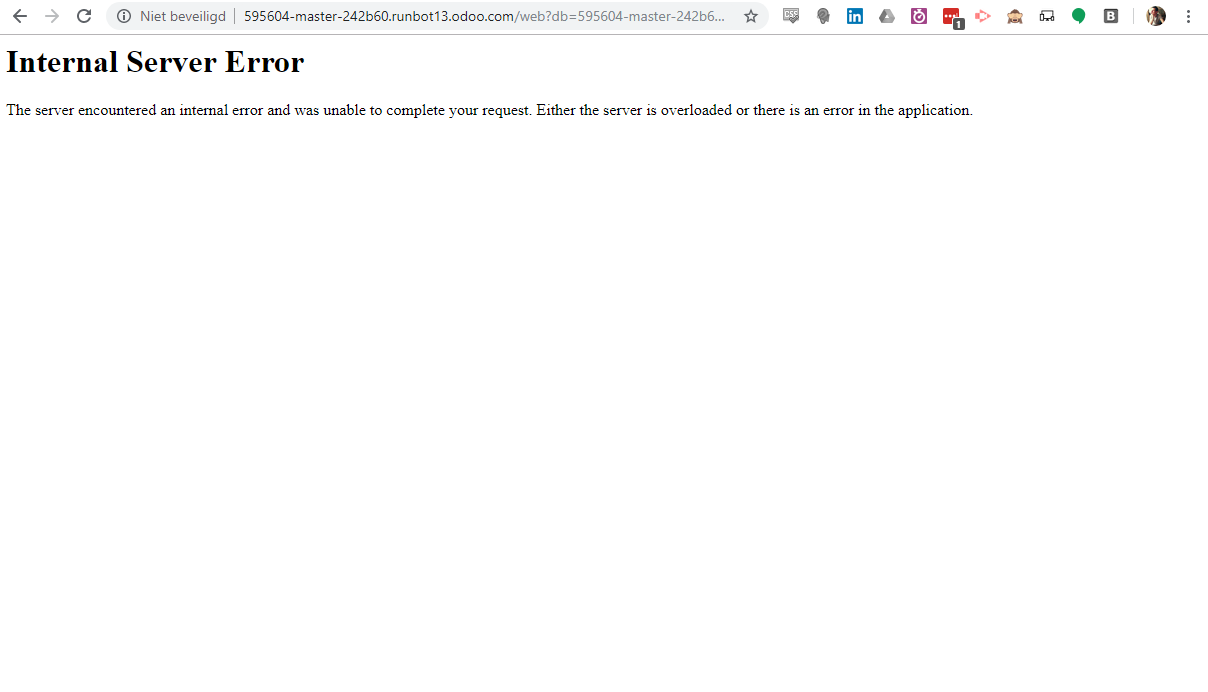Image resolution: width=1208 pixels, height=692 pixels.
Task: Open the responsive device testing extension
Action: (x=1047, y=16)
